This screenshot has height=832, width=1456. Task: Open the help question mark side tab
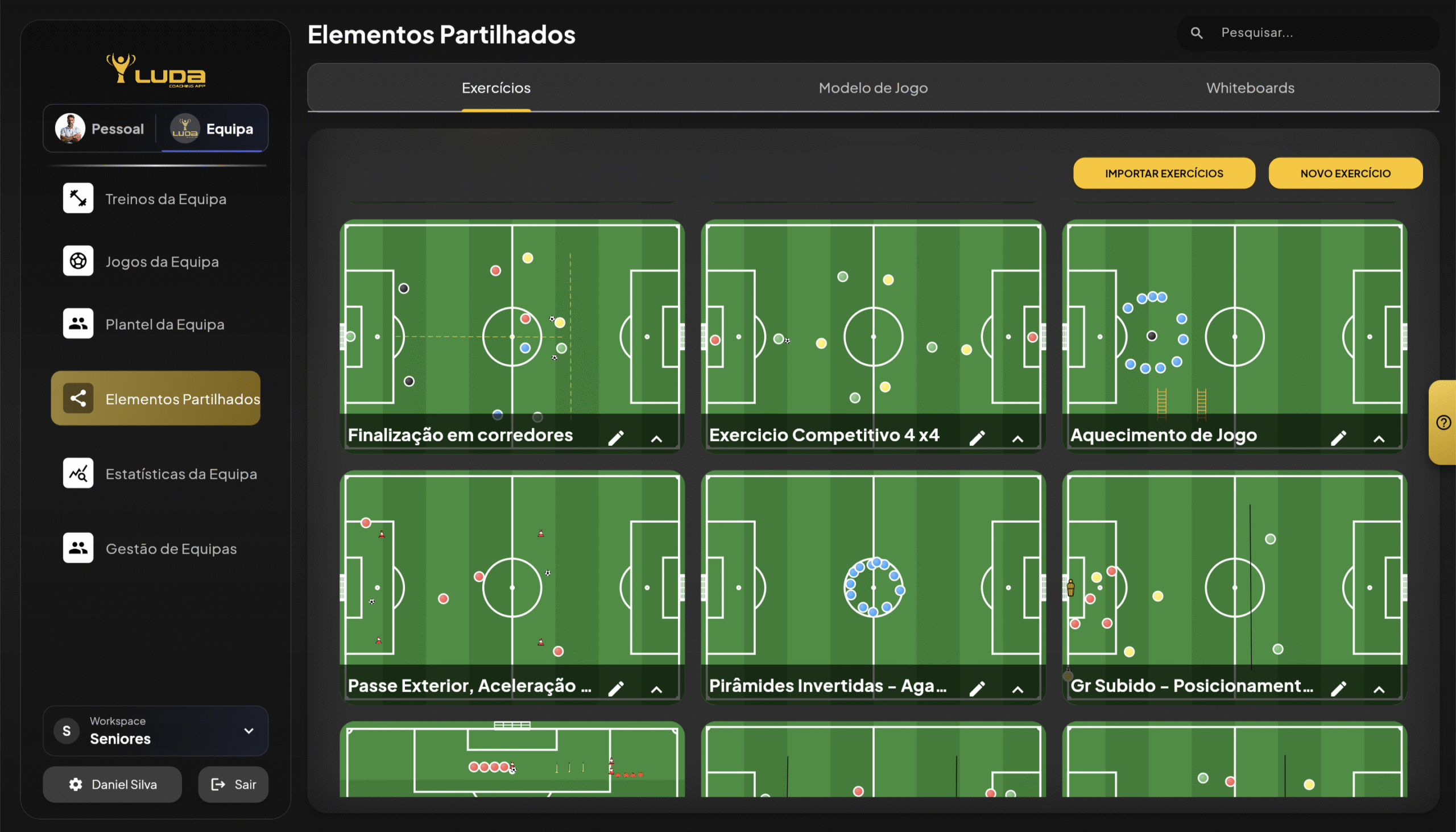pos(1443,423)
